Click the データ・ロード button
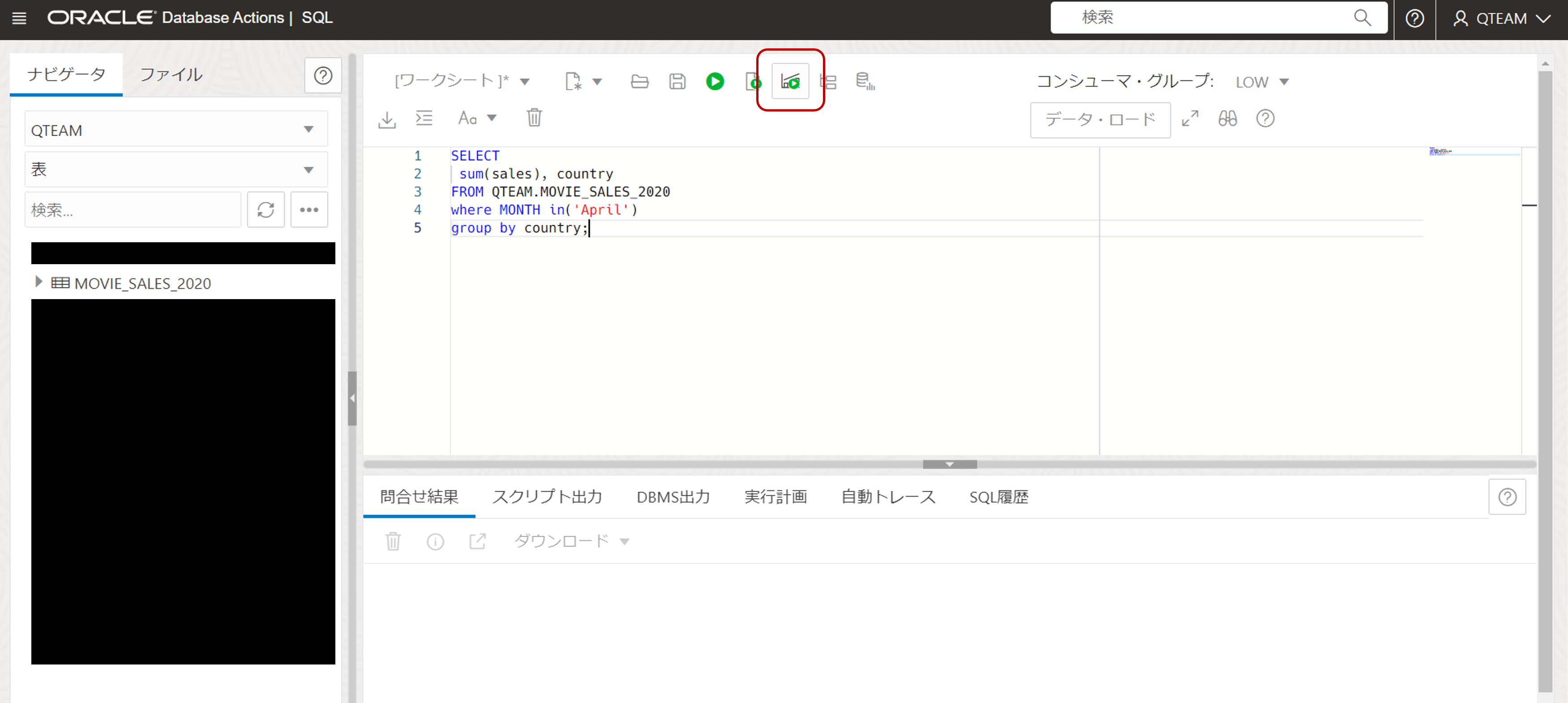This screenshot has height=703, width=1568. pyautogui.click(x=1100, y=119)
